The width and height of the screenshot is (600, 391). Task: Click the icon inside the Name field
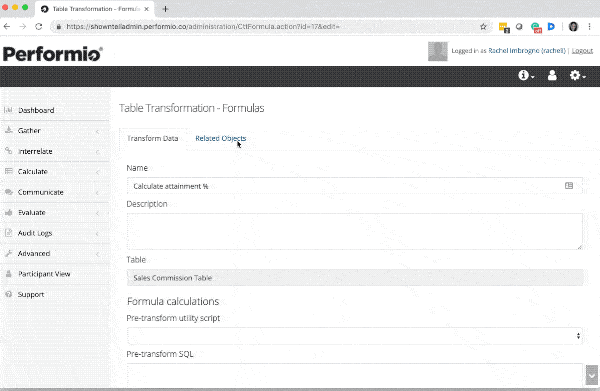point(569,186)
